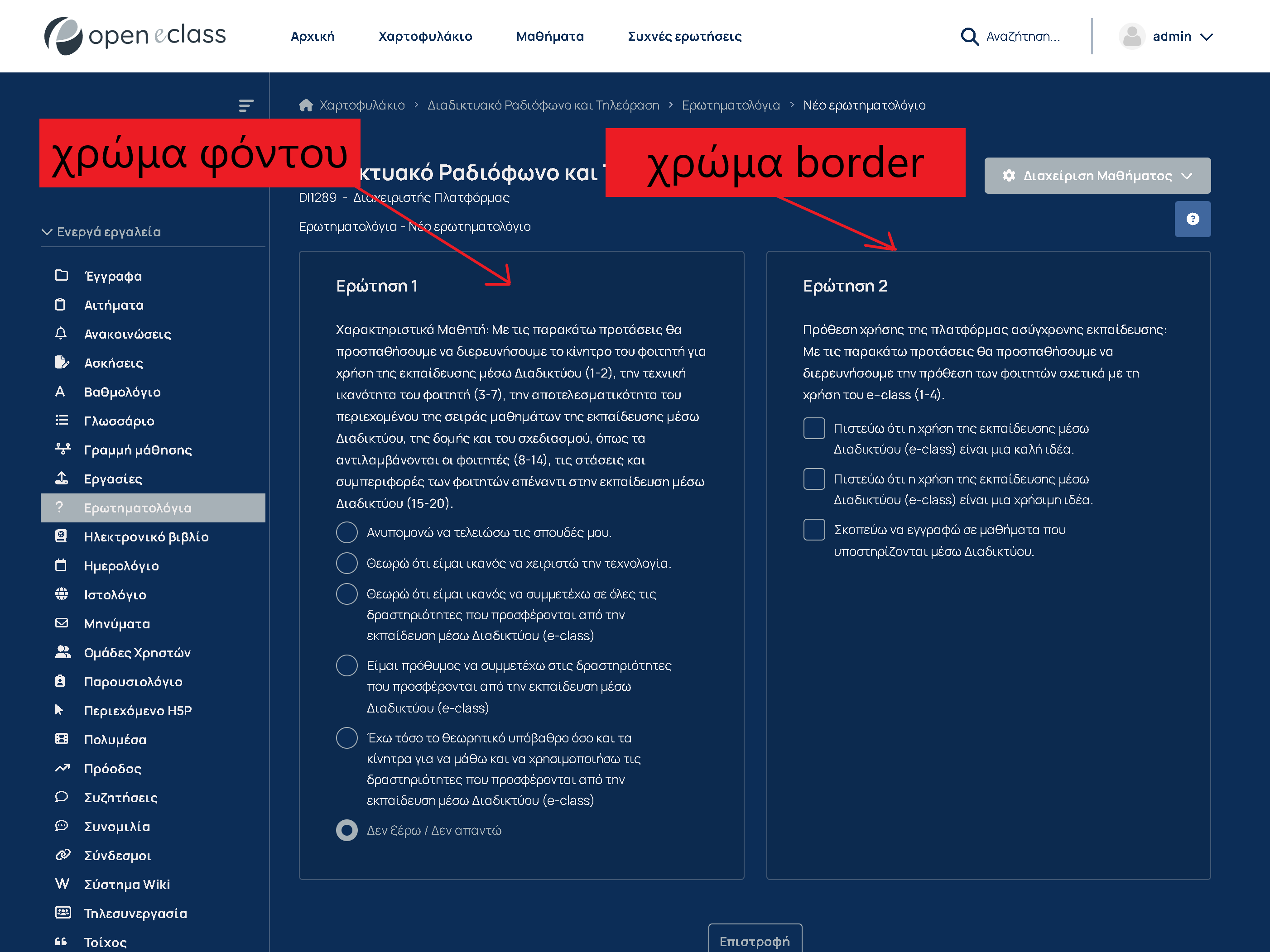Expand the admin user menu chevron
The height and width of the screenshot is (952, 1270).
click(x=1206, y=37)
